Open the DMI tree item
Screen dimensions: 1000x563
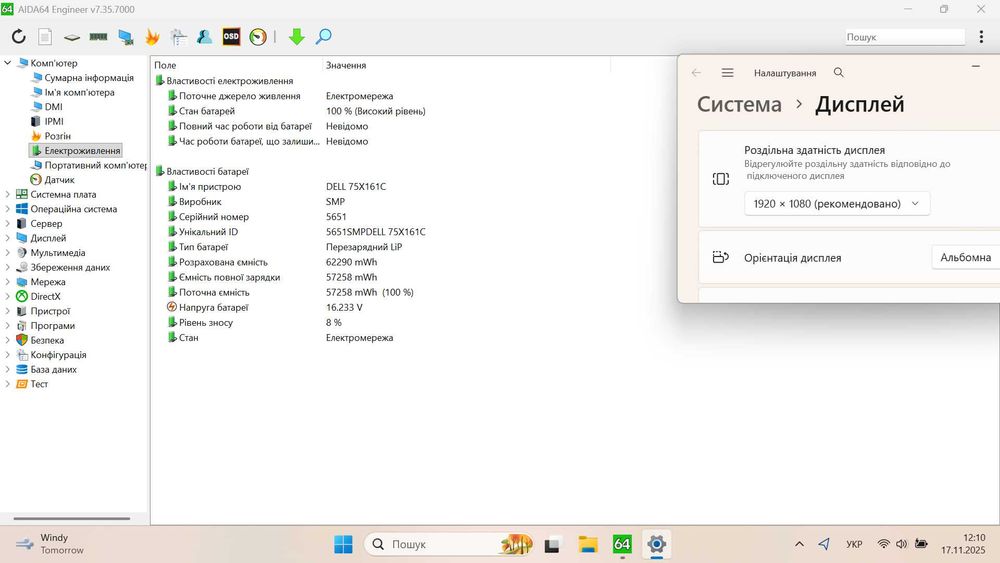point(53,107)
